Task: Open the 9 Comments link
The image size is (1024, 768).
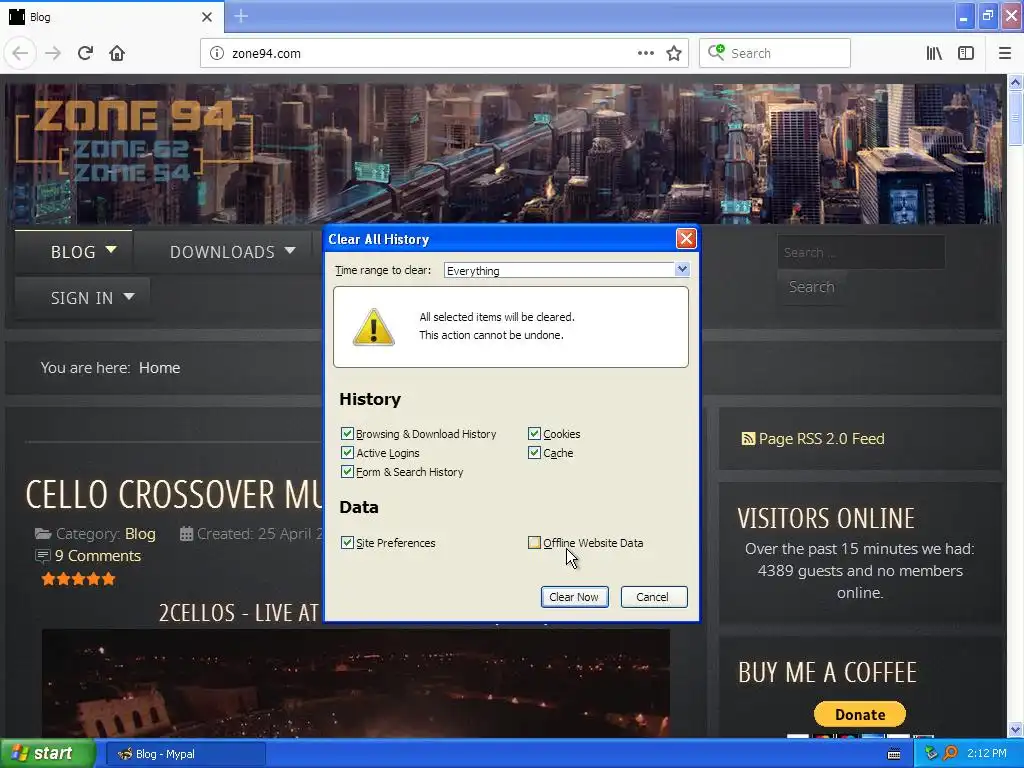Action: [97, 556]
